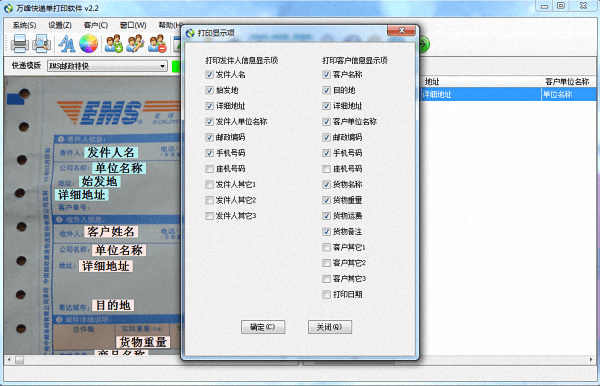The width and height of the screenshot is (600, 386).
Task: Toggle customer 手机号码 checkbox
Action: point(326,153)
